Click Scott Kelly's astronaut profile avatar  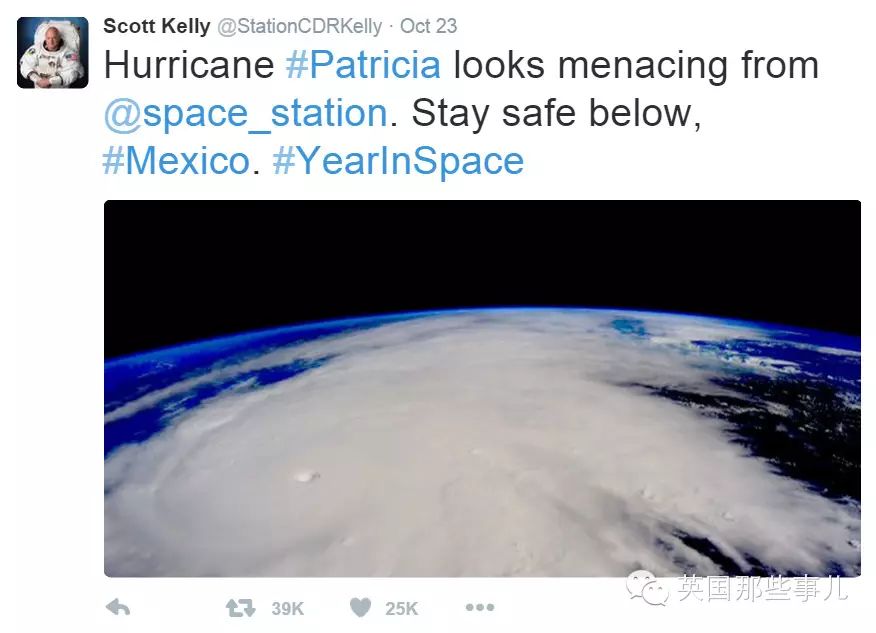click(53, 53)
